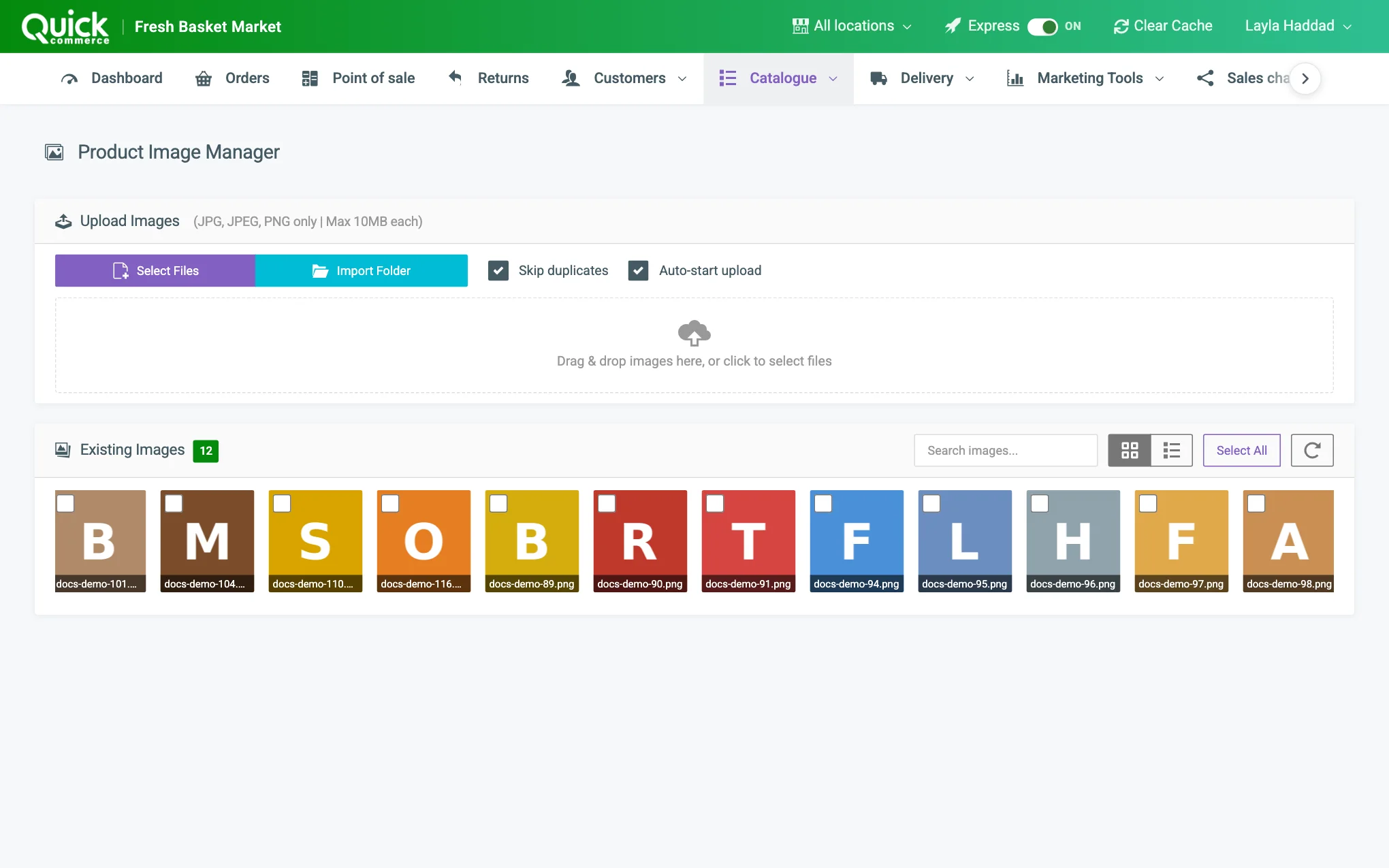This screenshot has height=868, width=1389.
Task: Expand the Marketing Tools dropdown
Action: point(1085,78)
